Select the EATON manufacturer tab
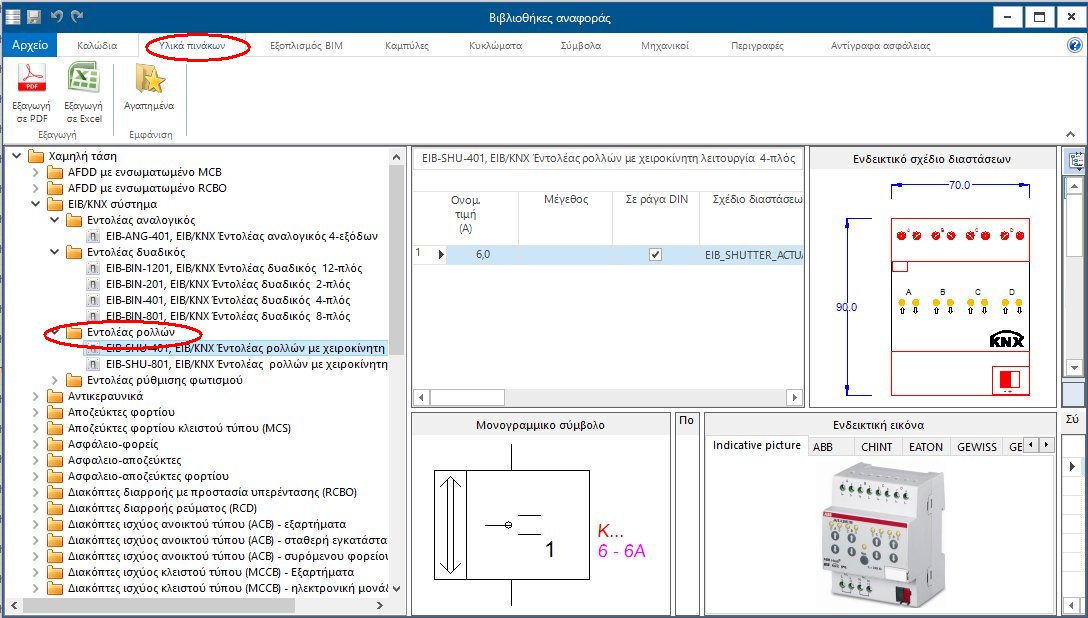The height and width of the screenshot is (618, 1088). [x=925, y=447]
